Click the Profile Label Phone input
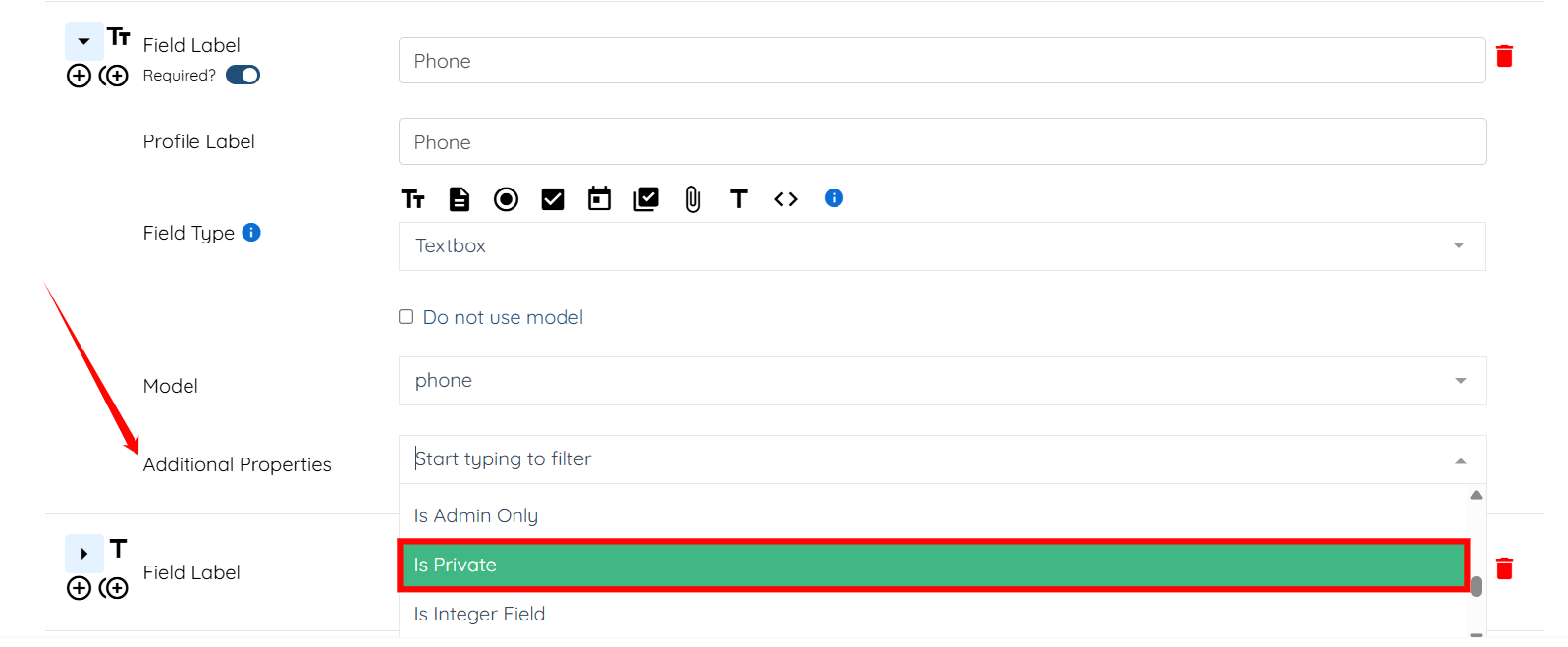 941,142
